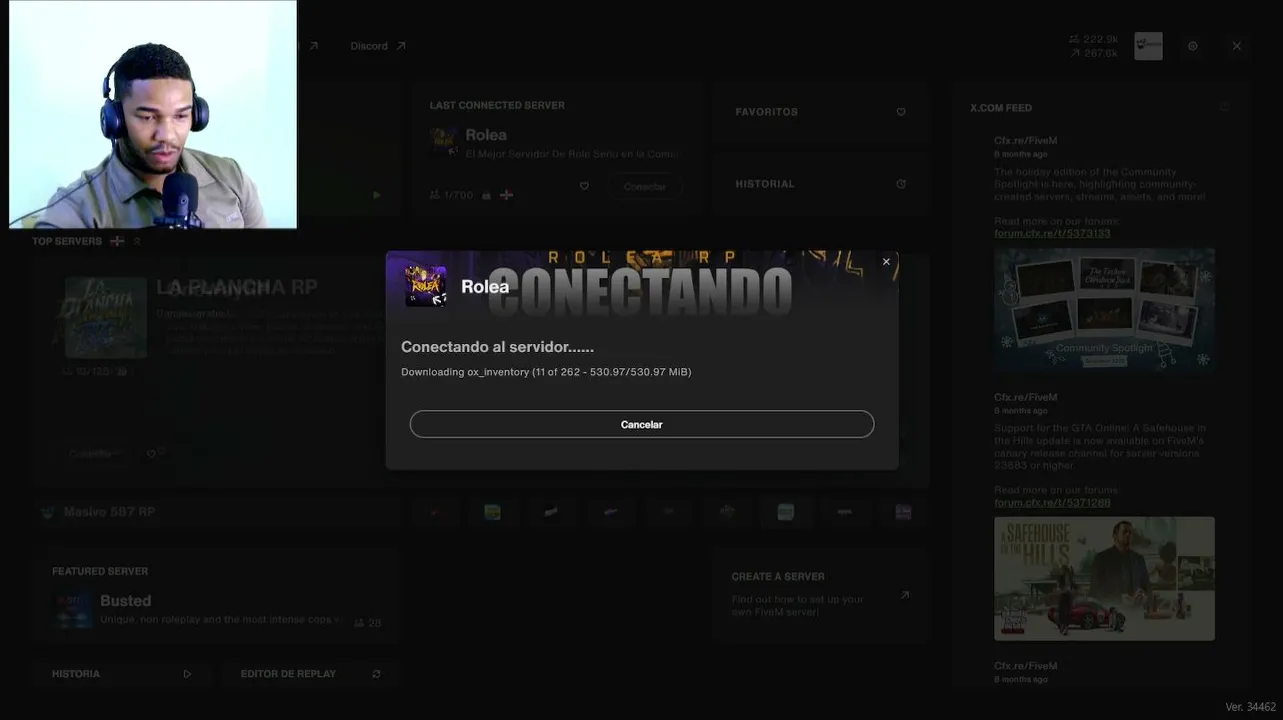Open the Community Spotlight feed image
1283x720 pixels.
1104,311
